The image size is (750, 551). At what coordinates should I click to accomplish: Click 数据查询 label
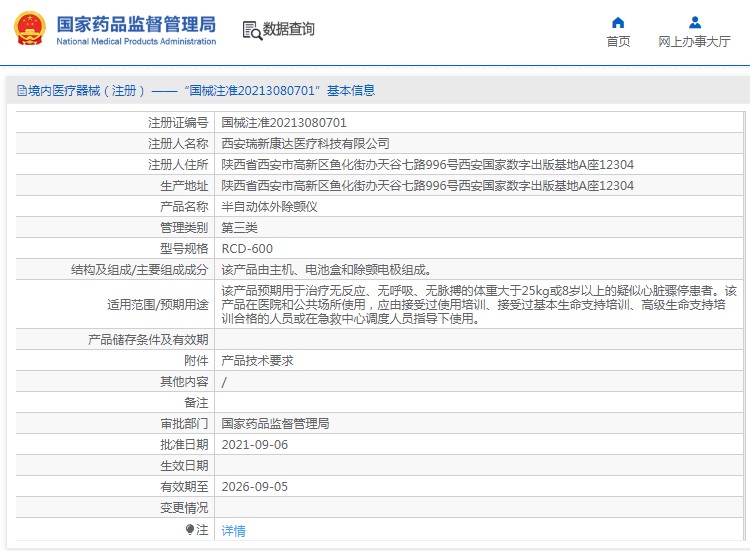[x=288, y=29]
